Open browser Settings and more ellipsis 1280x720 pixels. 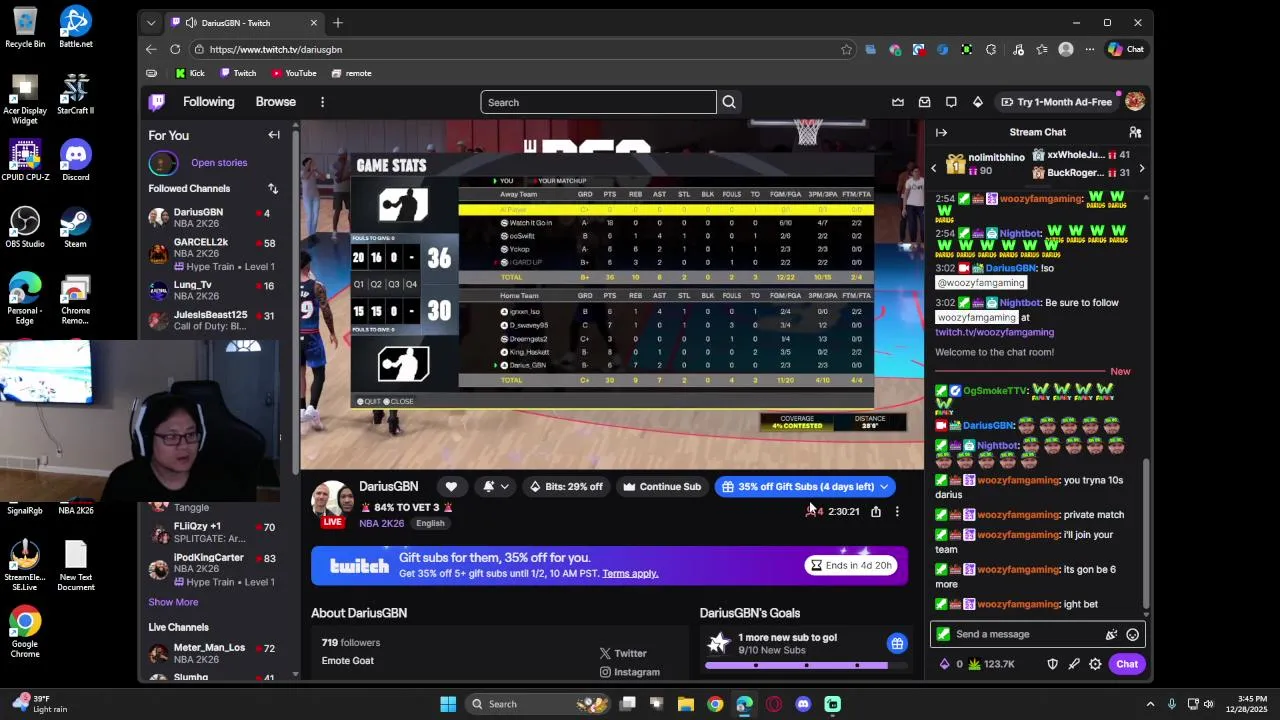1089,49
